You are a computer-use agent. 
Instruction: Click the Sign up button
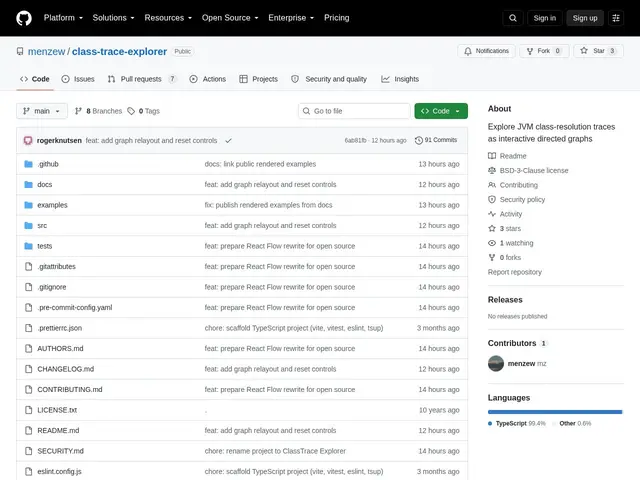coord(584,18)
